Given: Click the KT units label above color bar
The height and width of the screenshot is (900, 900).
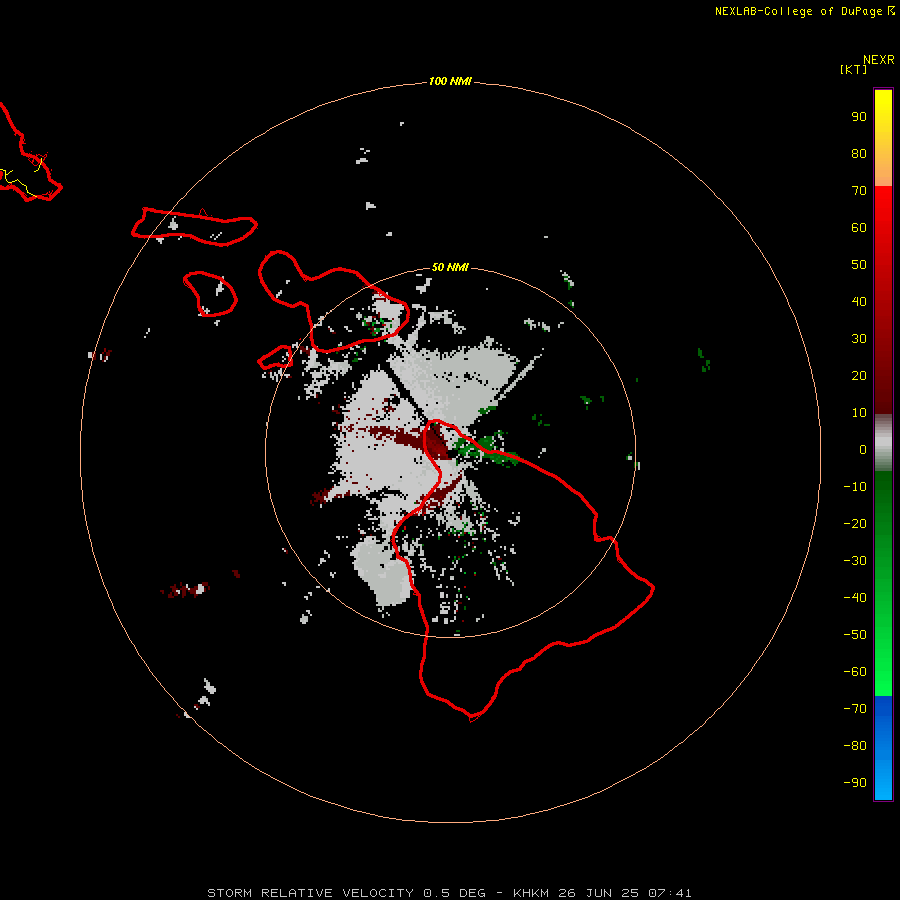Looking at the screenshot, I should (853, 69).
